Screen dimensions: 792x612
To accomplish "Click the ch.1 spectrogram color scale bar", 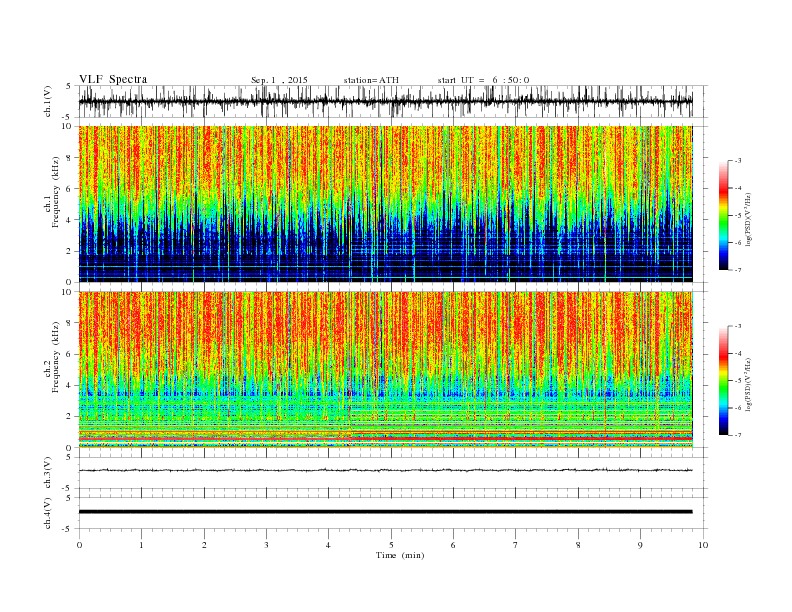I will (x=723, y=215).
